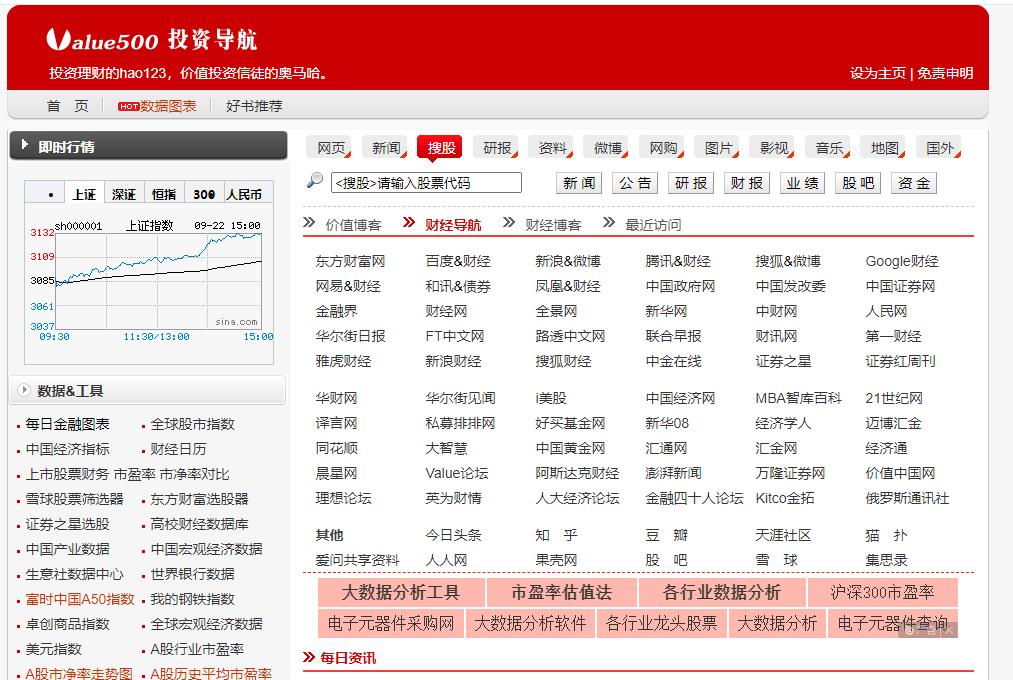The image size is (1013, 680).
Task: Click the 资金 button
Action: click(x=914, y=183)
